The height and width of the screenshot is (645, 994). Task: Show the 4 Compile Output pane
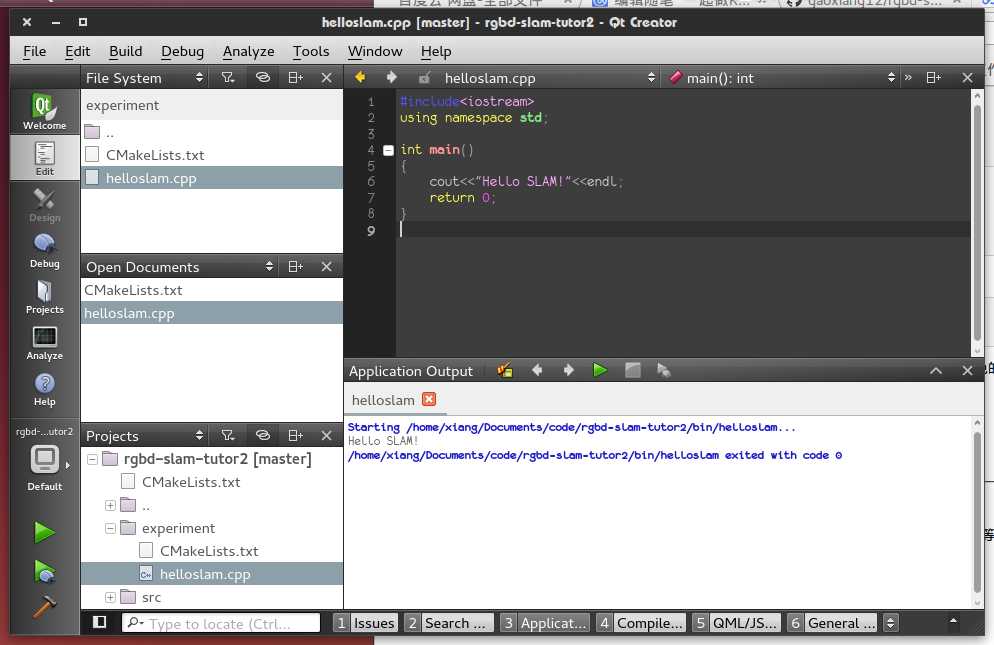coord(641,623)
